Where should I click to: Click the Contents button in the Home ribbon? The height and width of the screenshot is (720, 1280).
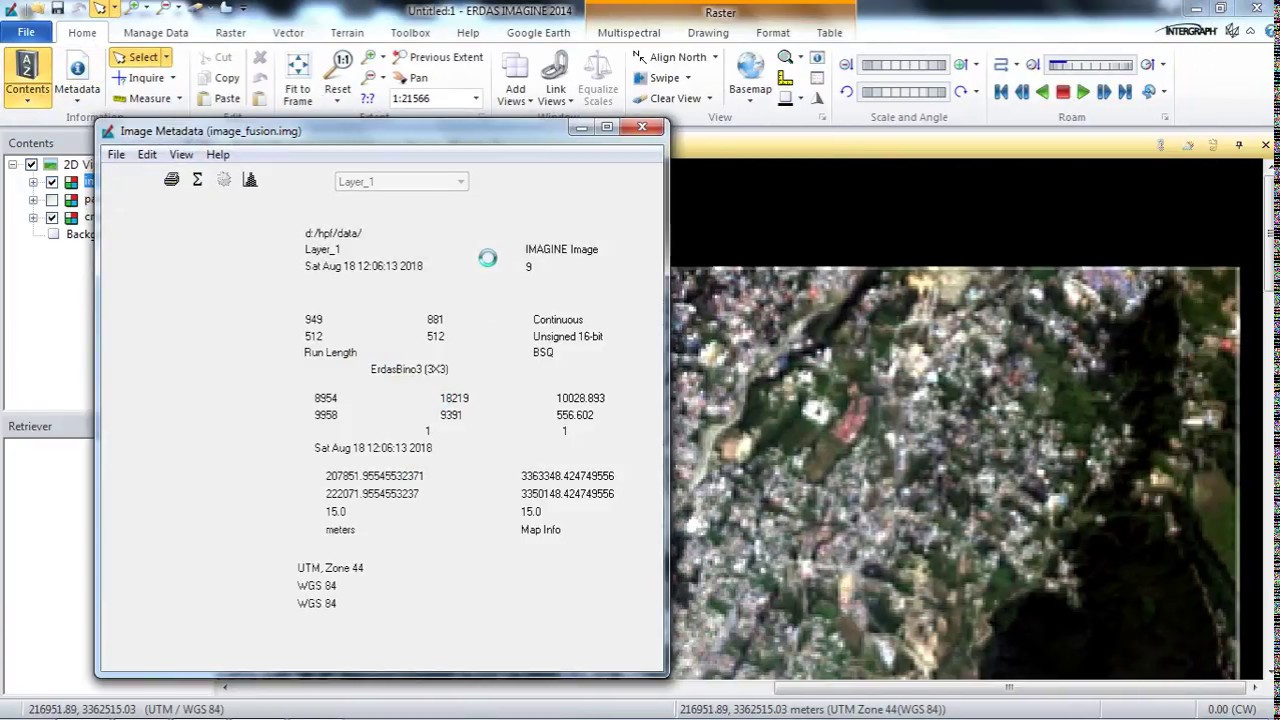[x=27, y=76]
